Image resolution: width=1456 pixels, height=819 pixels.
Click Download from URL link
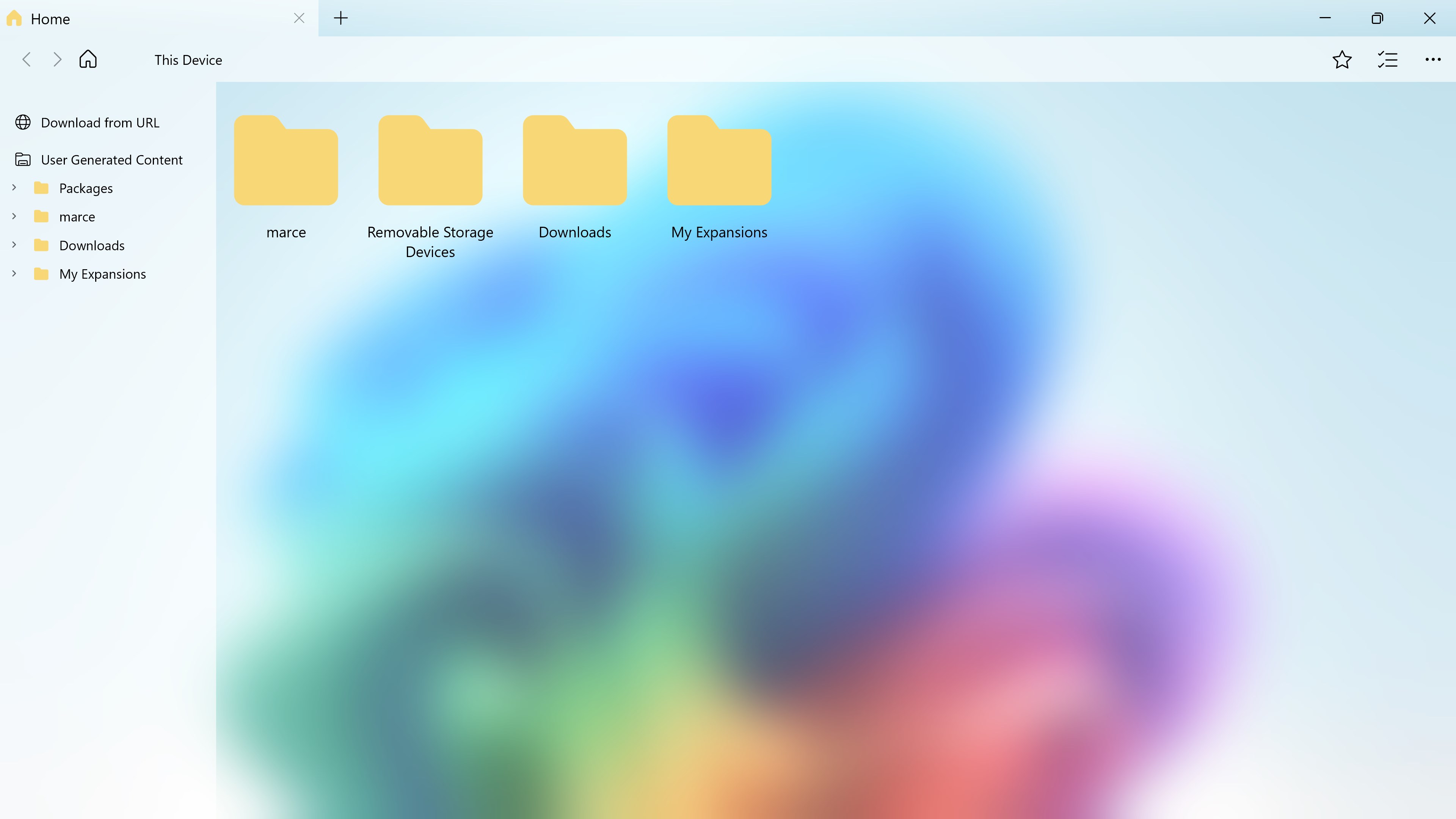coord(100,122)
